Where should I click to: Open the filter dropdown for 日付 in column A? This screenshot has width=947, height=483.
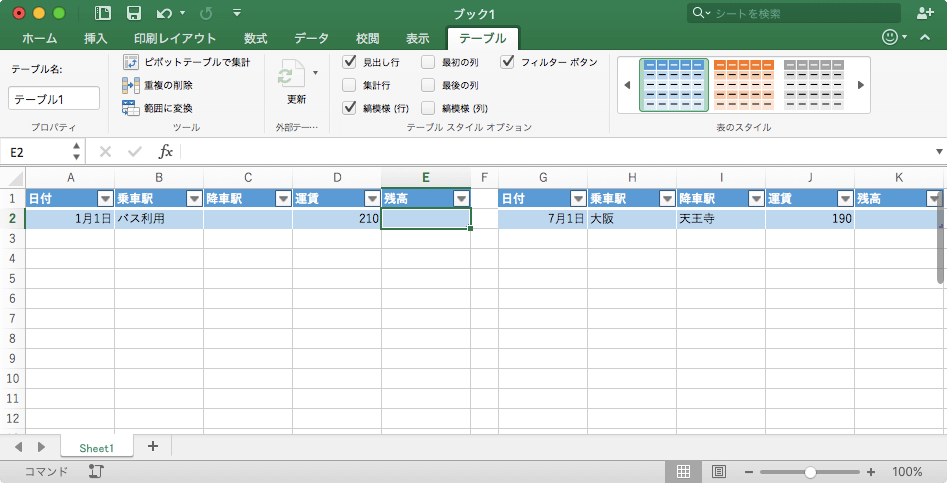pos(105,199)
